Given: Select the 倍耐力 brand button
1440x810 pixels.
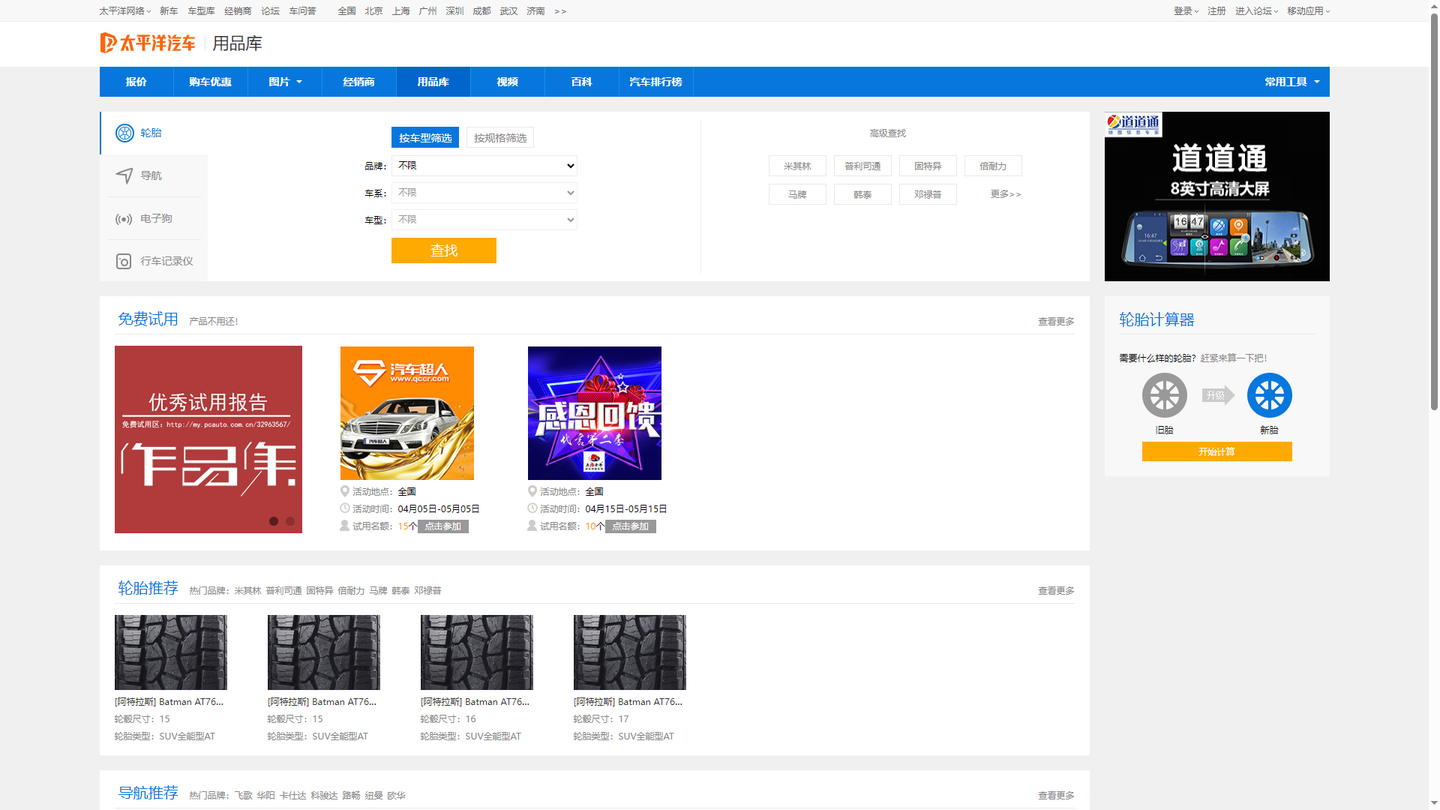Looking at the screenshot, I should point(993,166).
